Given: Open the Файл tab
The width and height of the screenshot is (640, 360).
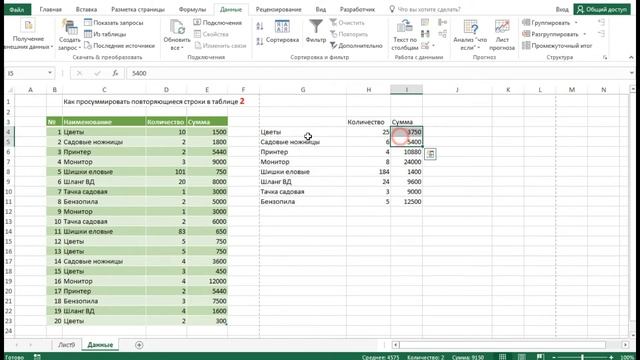Looking at the screenshot, I should click(x=17, y=9).
